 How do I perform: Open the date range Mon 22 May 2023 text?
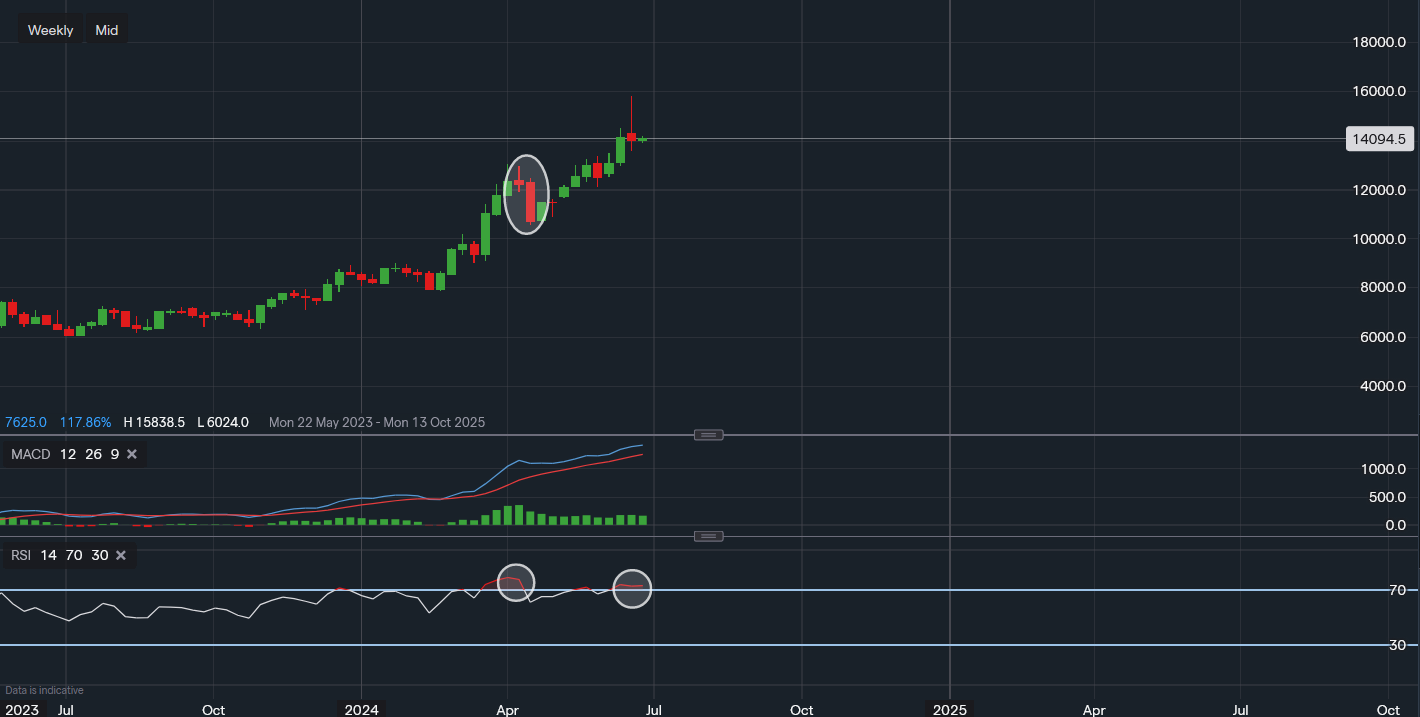click(x=320, y=422)
